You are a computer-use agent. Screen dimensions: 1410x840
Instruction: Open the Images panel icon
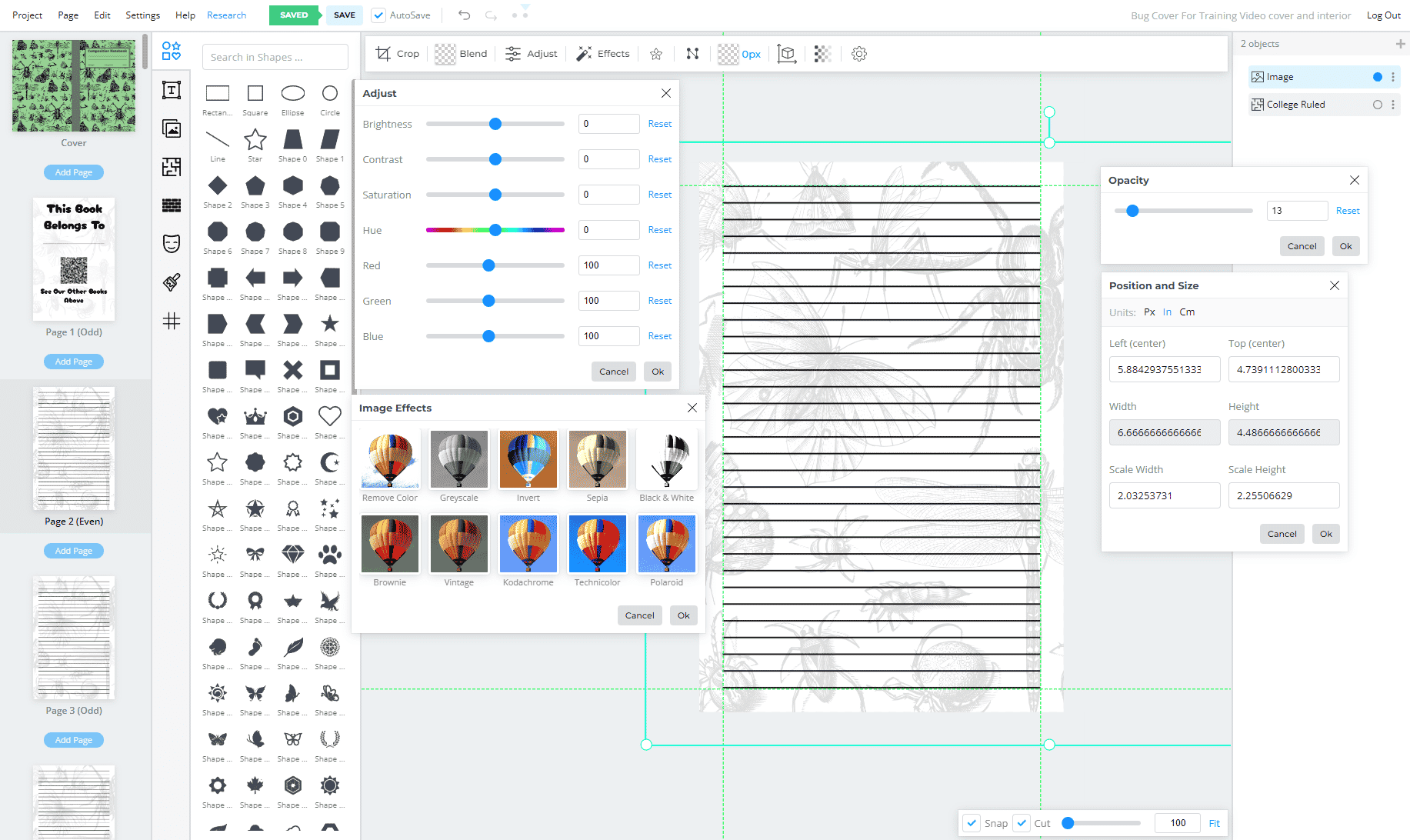pos(172,128)
